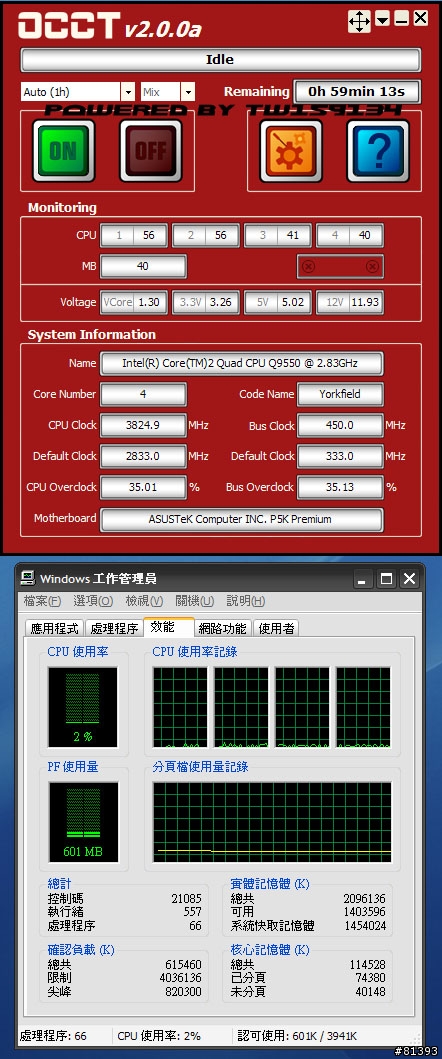Click the CPU 使用率 gauge showing 2 %

[x=82, y=706]
